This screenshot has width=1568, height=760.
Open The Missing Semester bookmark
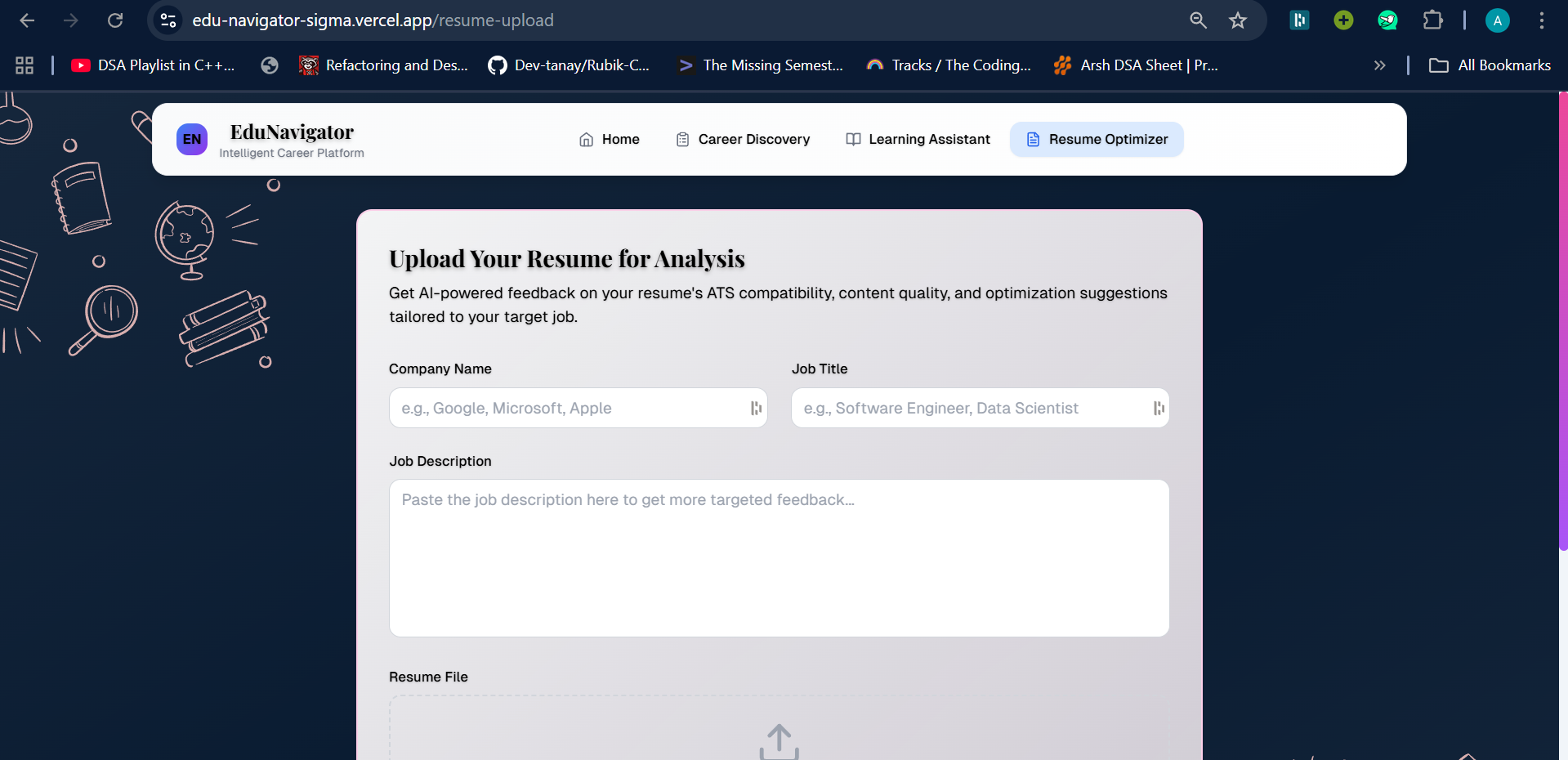(x=761, y=65)
